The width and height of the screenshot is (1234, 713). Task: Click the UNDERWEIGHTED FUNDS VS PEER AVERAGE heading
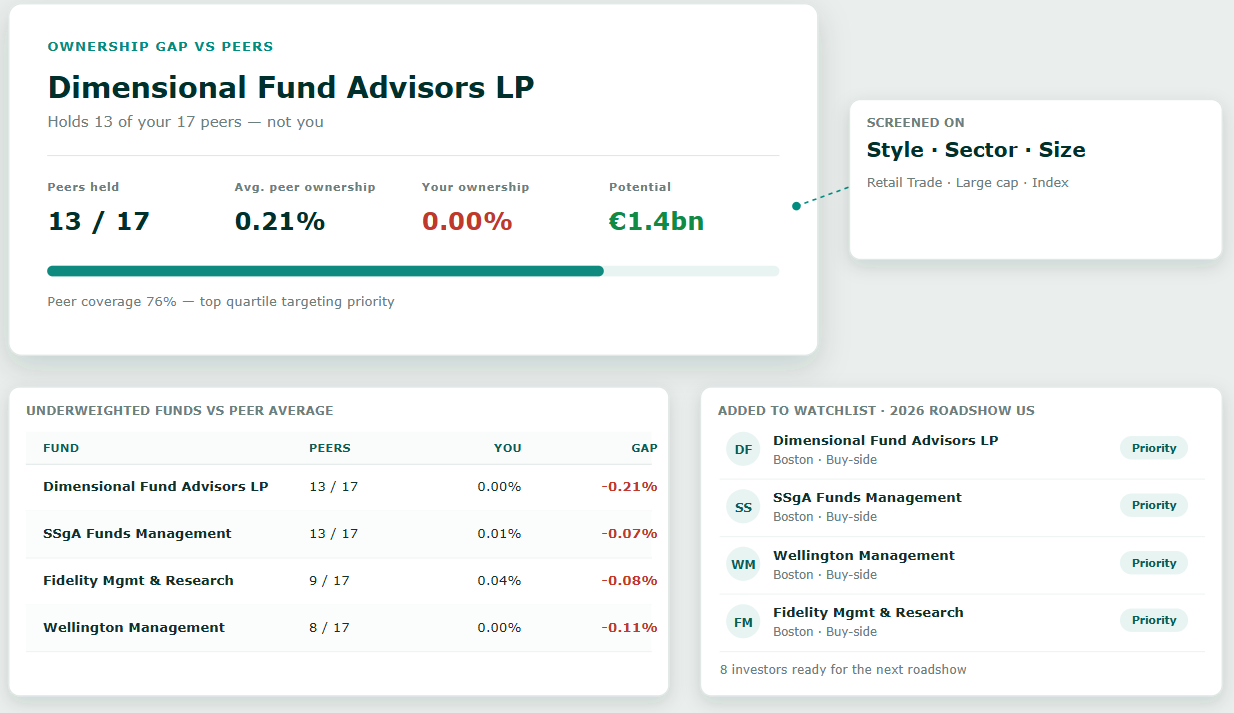[x=180, y=411]
